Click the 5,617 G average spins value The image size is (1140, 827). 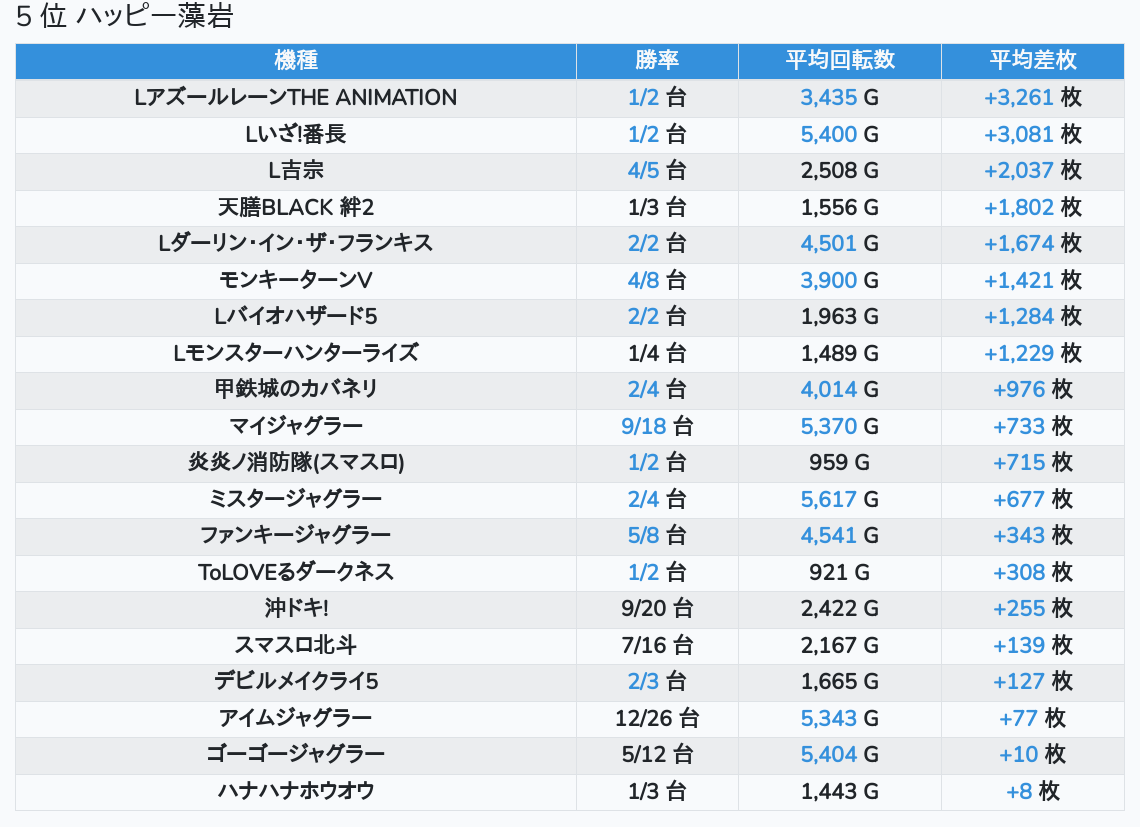tap(840, 499)
